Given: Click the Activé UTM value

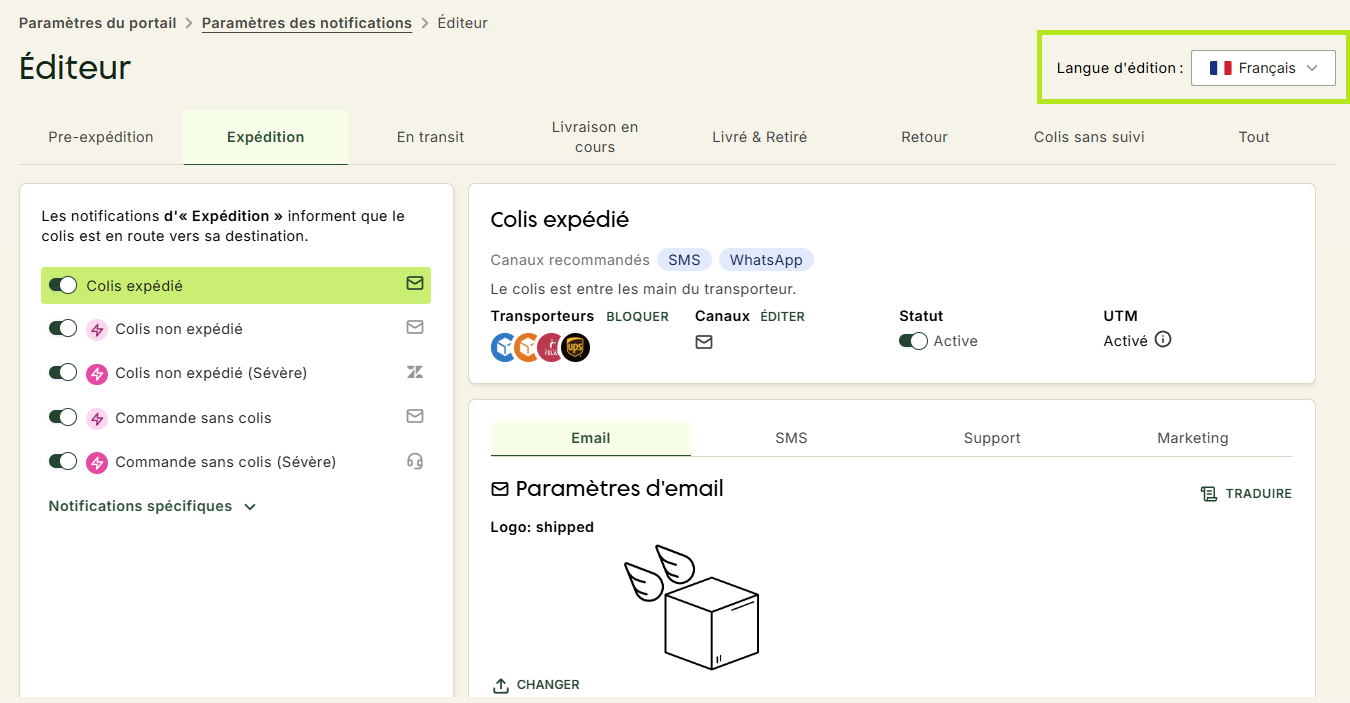Looking at the screenshot, I should (1125, 341).
